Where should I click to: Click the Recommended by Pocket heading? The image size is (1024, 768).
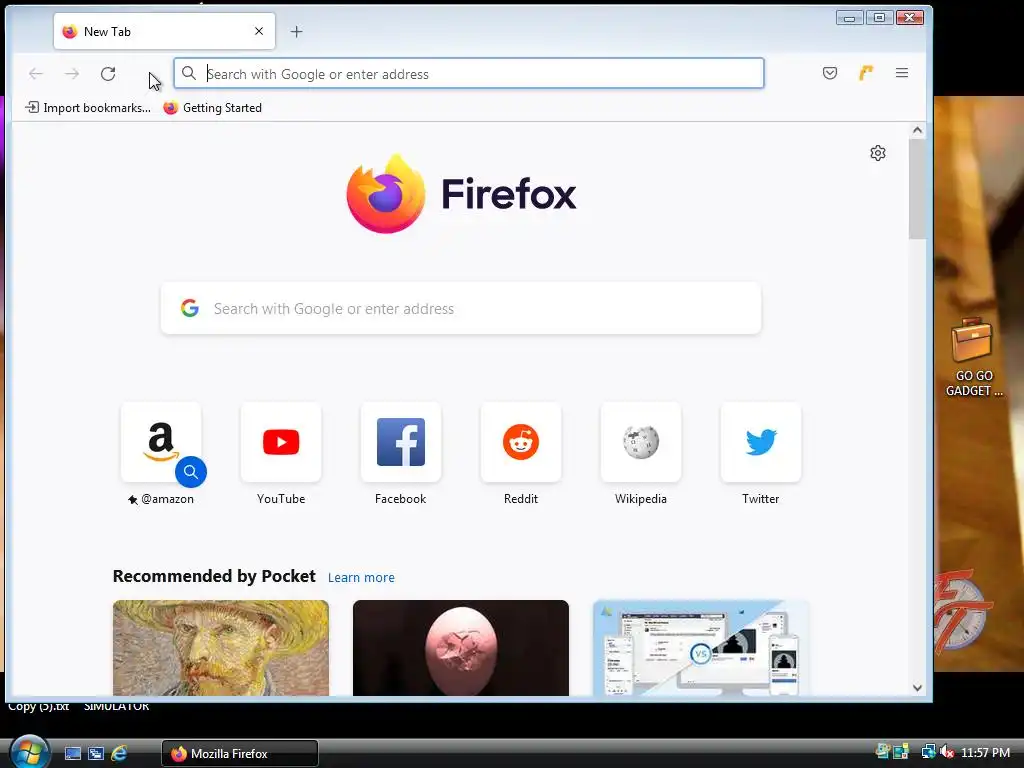(214, 576)
